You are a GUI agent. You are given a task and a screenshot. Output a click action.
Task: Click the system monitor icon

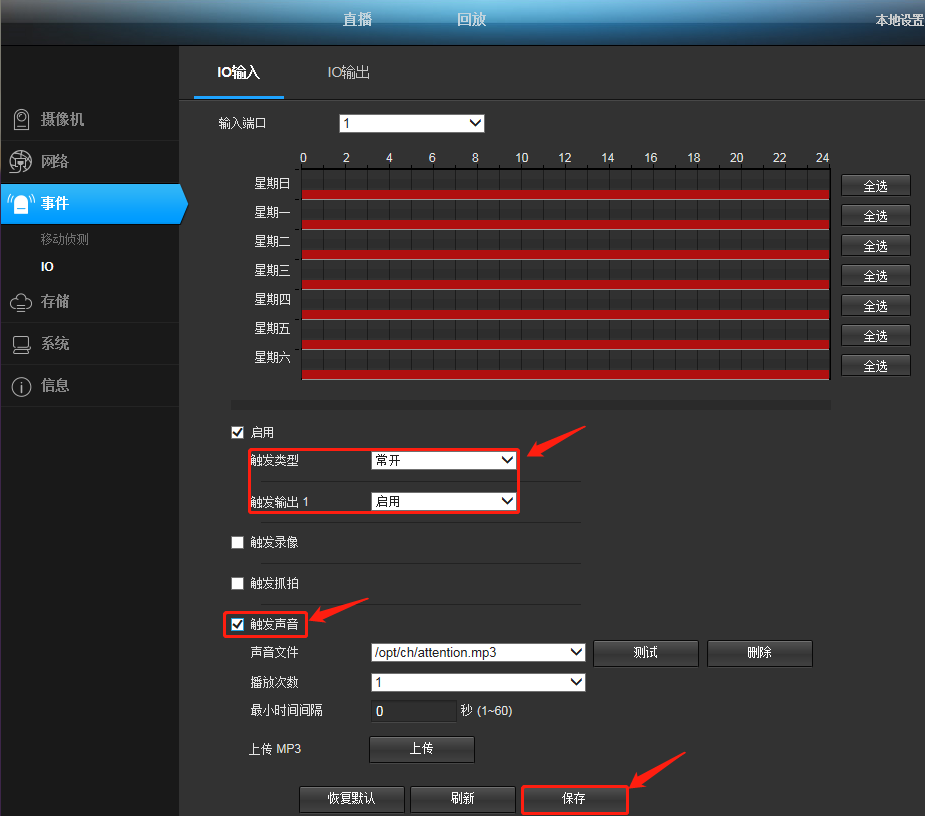click(21, 344)
